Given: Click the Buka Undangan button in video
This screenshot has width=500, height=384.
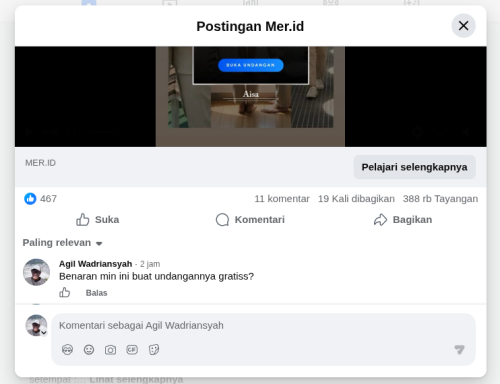Looking at the screenshot, I should [251, 65].
